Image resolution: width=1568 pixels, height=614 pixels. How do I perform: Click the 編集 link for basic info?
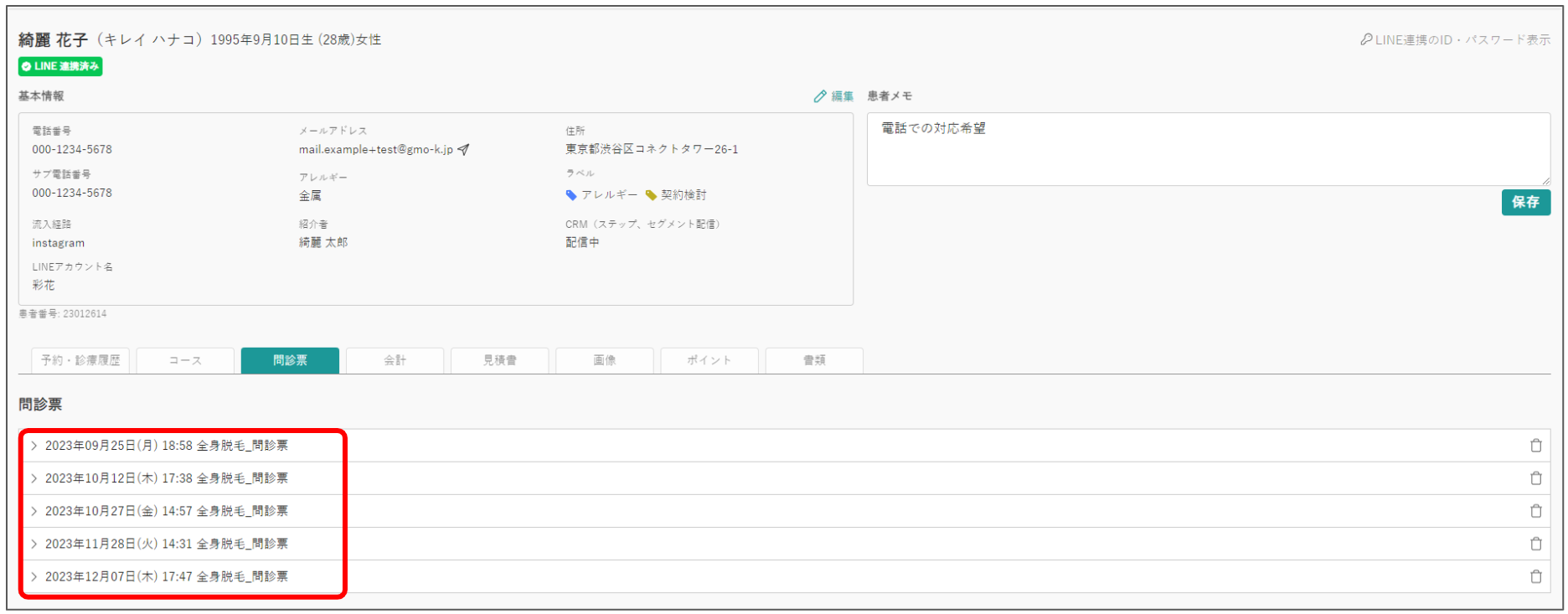coord(833,96)
